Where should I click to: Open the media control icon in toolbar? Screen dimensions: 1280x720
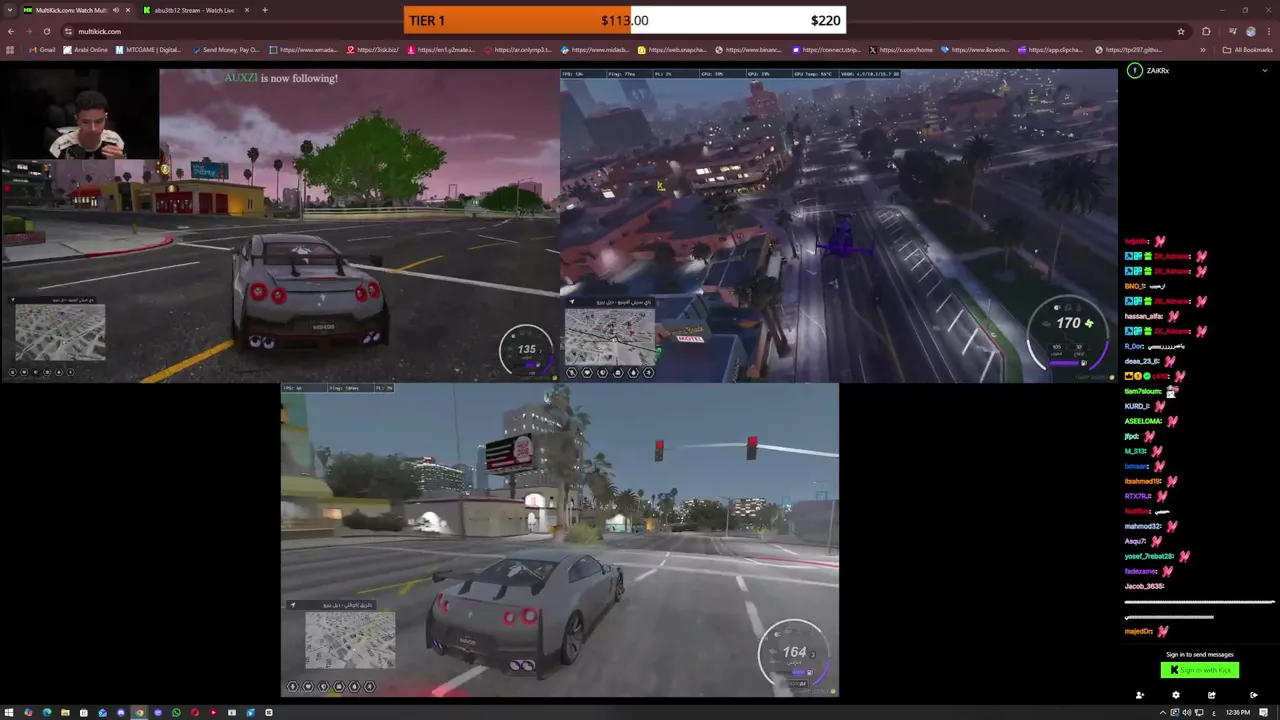click(1233, 31)
